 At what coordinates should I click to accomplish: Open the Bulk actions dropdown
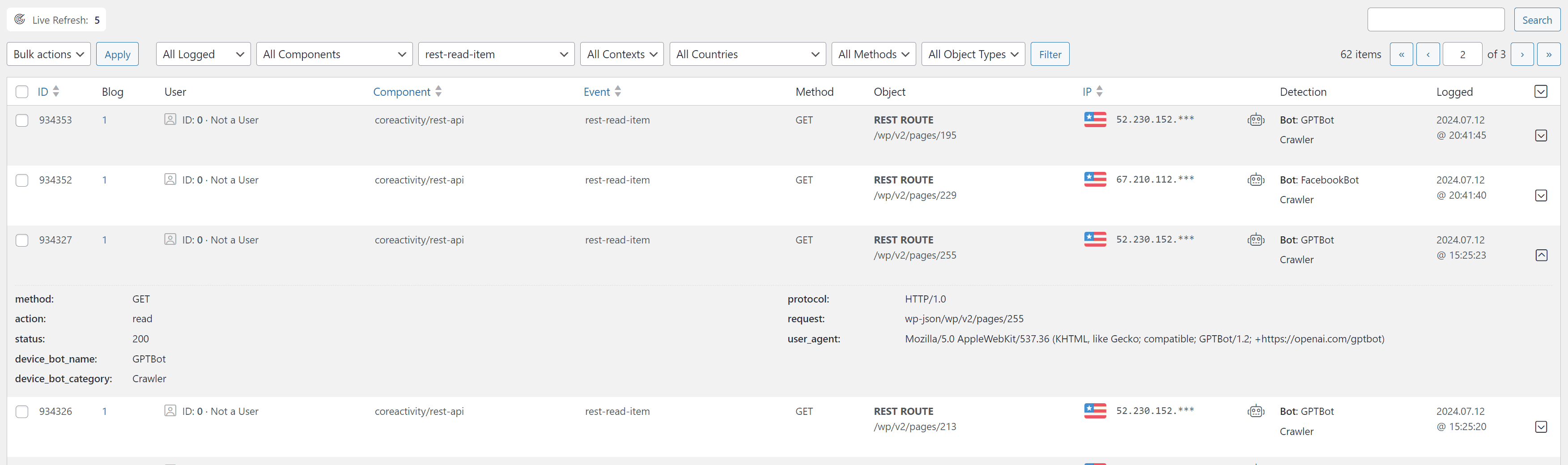[49, 54]
